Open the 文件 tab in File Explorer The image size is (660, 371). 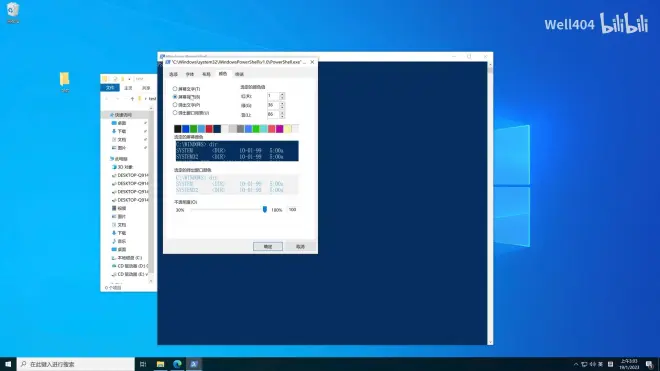[x=110, y=88]
